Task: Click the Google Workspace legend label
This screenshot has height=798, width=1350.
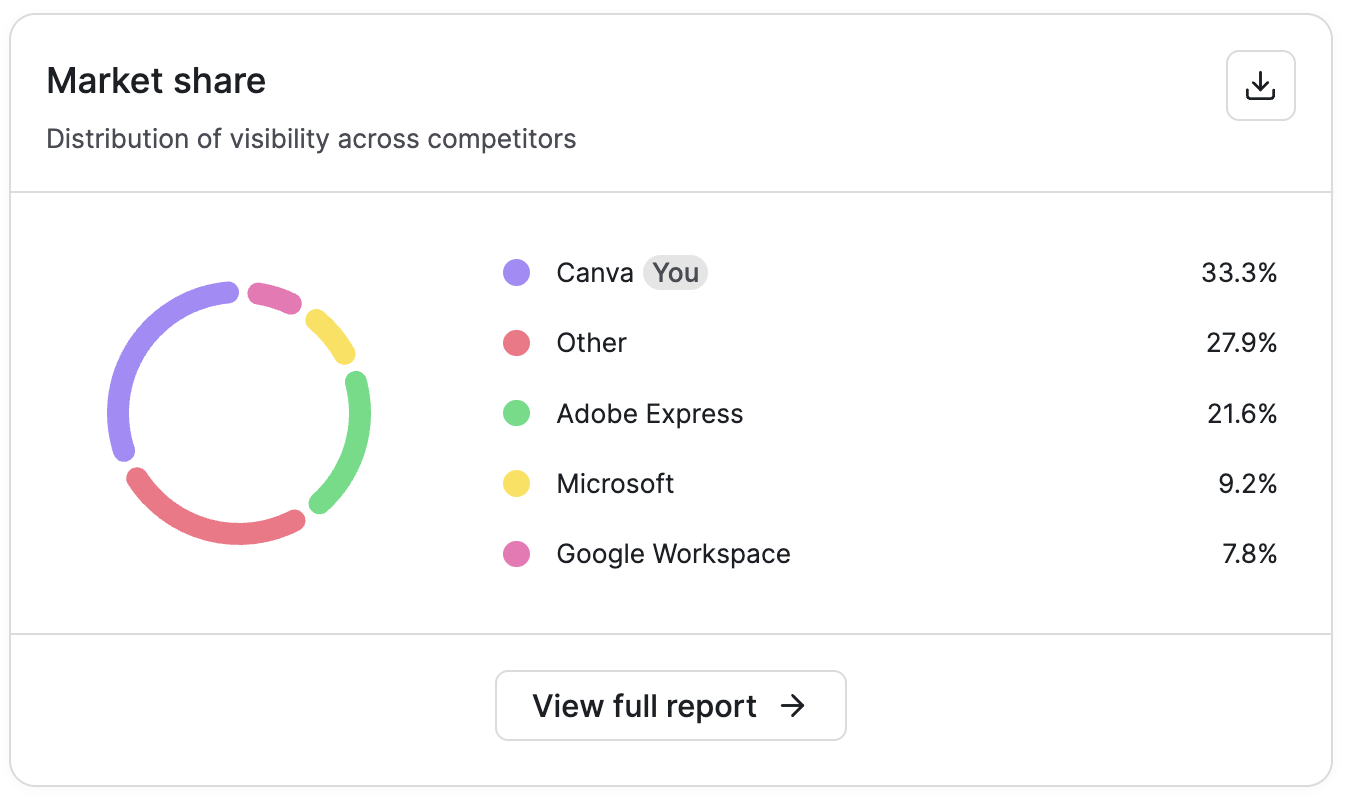Action: tap(674, 554)
